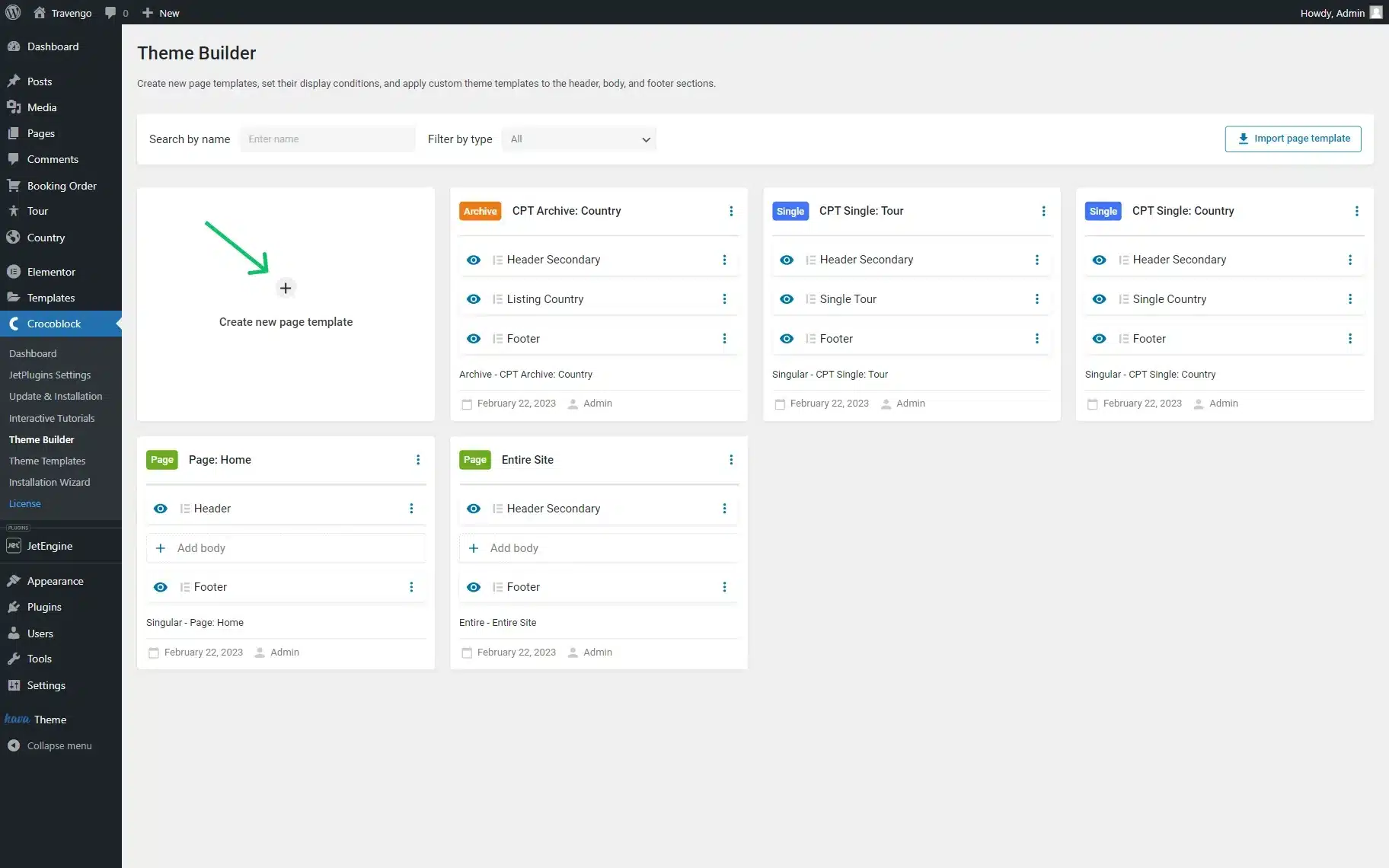Open options menu for Page: Home card
Image resolution: width=1389 pixels, height=868 pixels.
point(418,460)
